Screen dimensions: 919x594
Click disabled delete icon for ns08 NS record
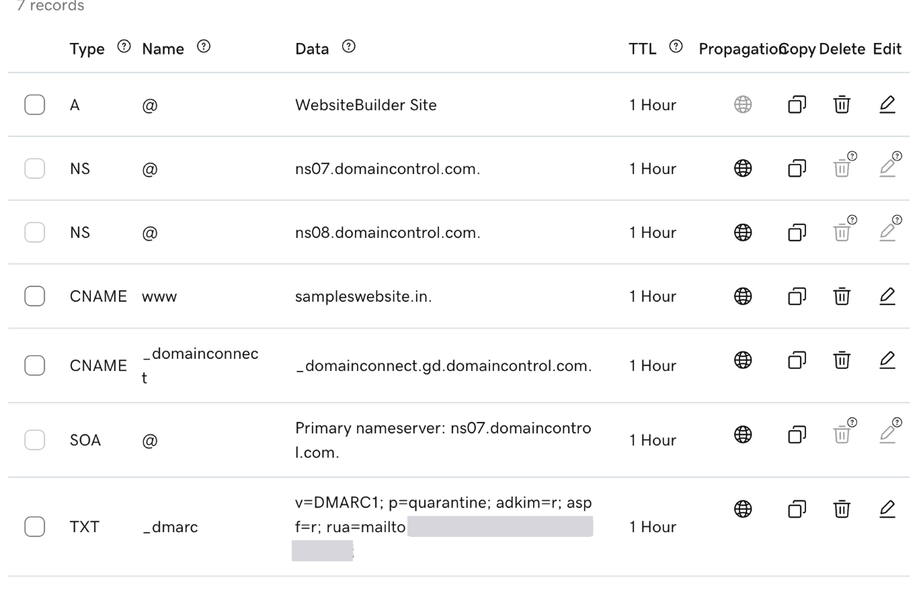point(842,232)
